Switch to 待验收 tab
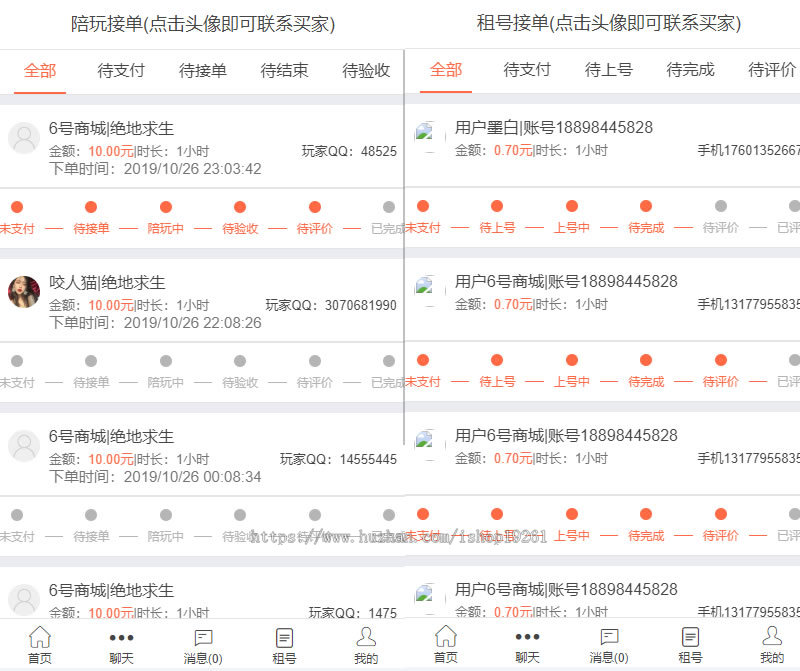 click(x=366, y=70)
